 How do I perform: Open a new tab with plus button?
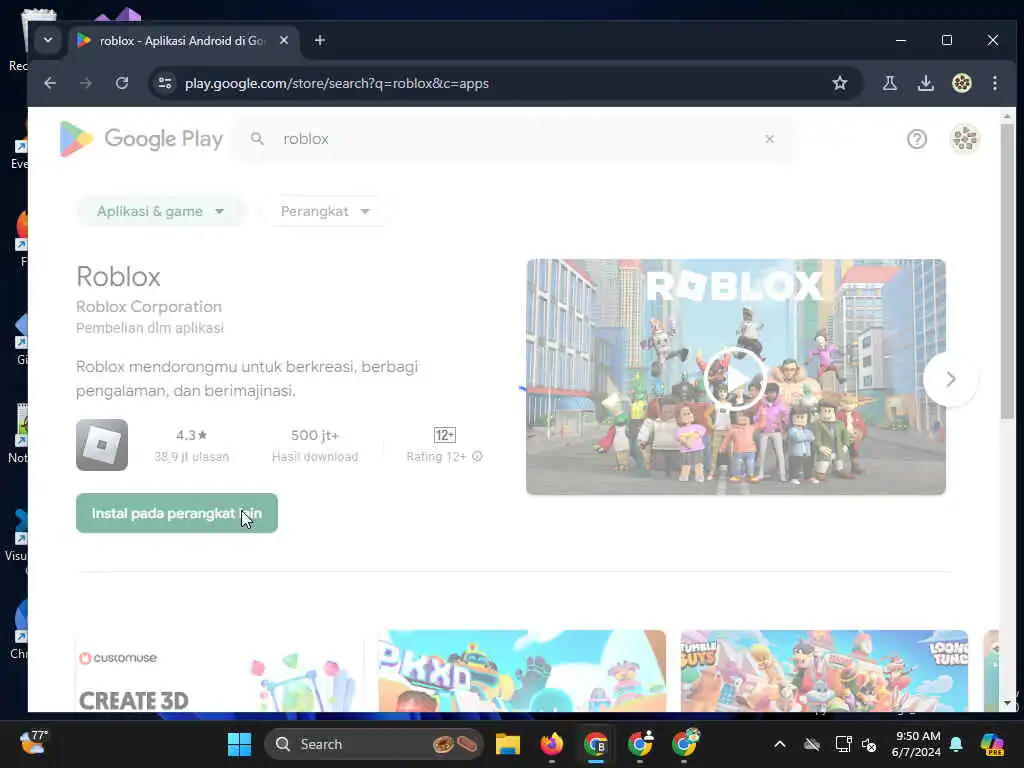(319, 40)
